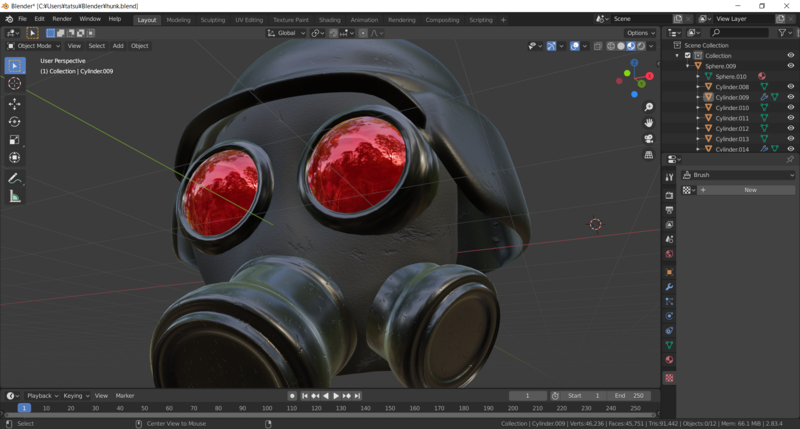Select the Cursor tool in the viewport toolbar
The image size is (800, 429).
click(x=14, y=84)
